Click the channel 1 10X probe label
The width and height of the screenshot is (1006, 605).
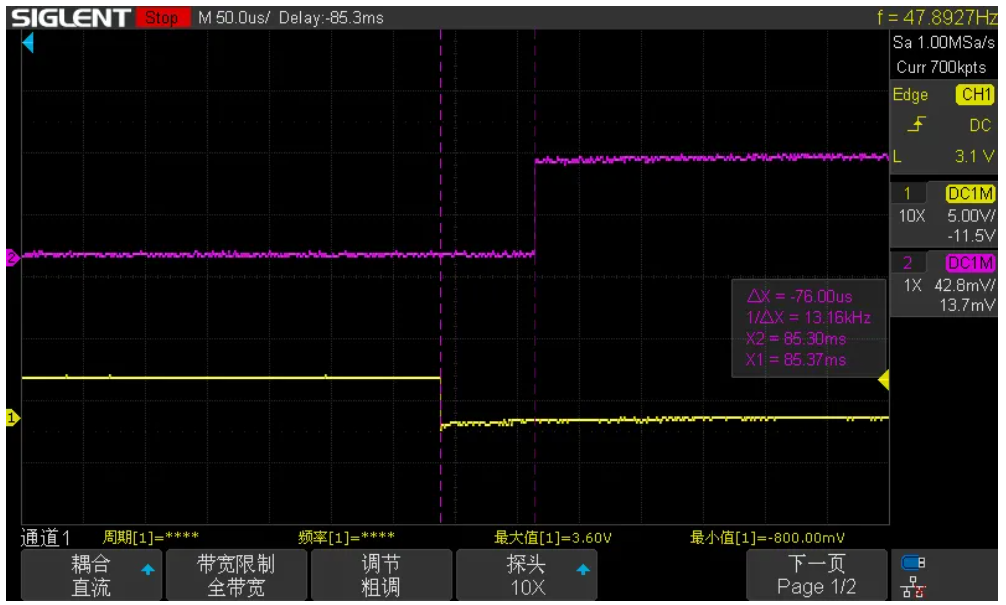[x=912, y=216]
